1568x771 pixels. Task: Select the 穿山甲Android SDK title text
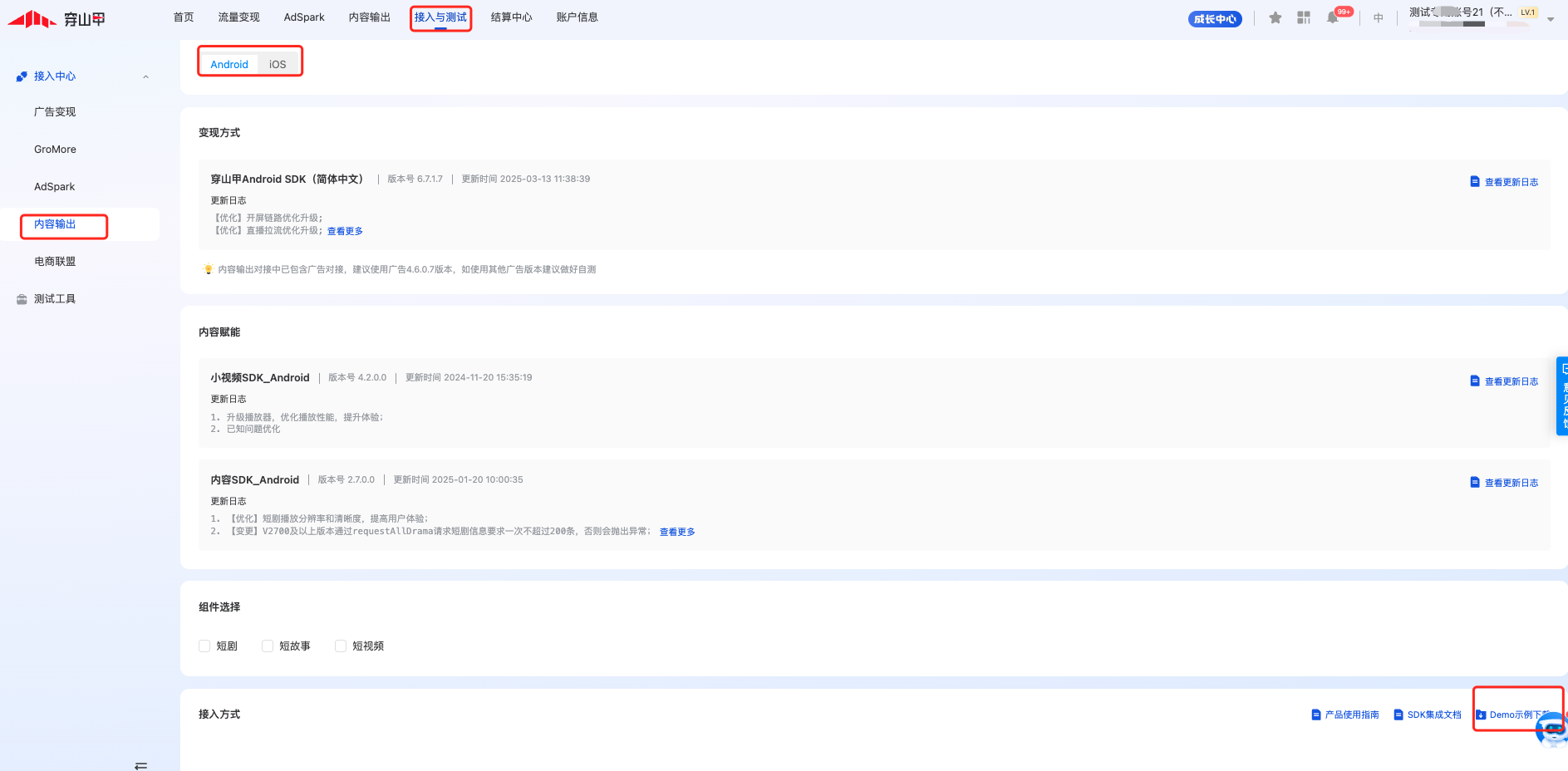pyautogui.click(x=288, y=179)
